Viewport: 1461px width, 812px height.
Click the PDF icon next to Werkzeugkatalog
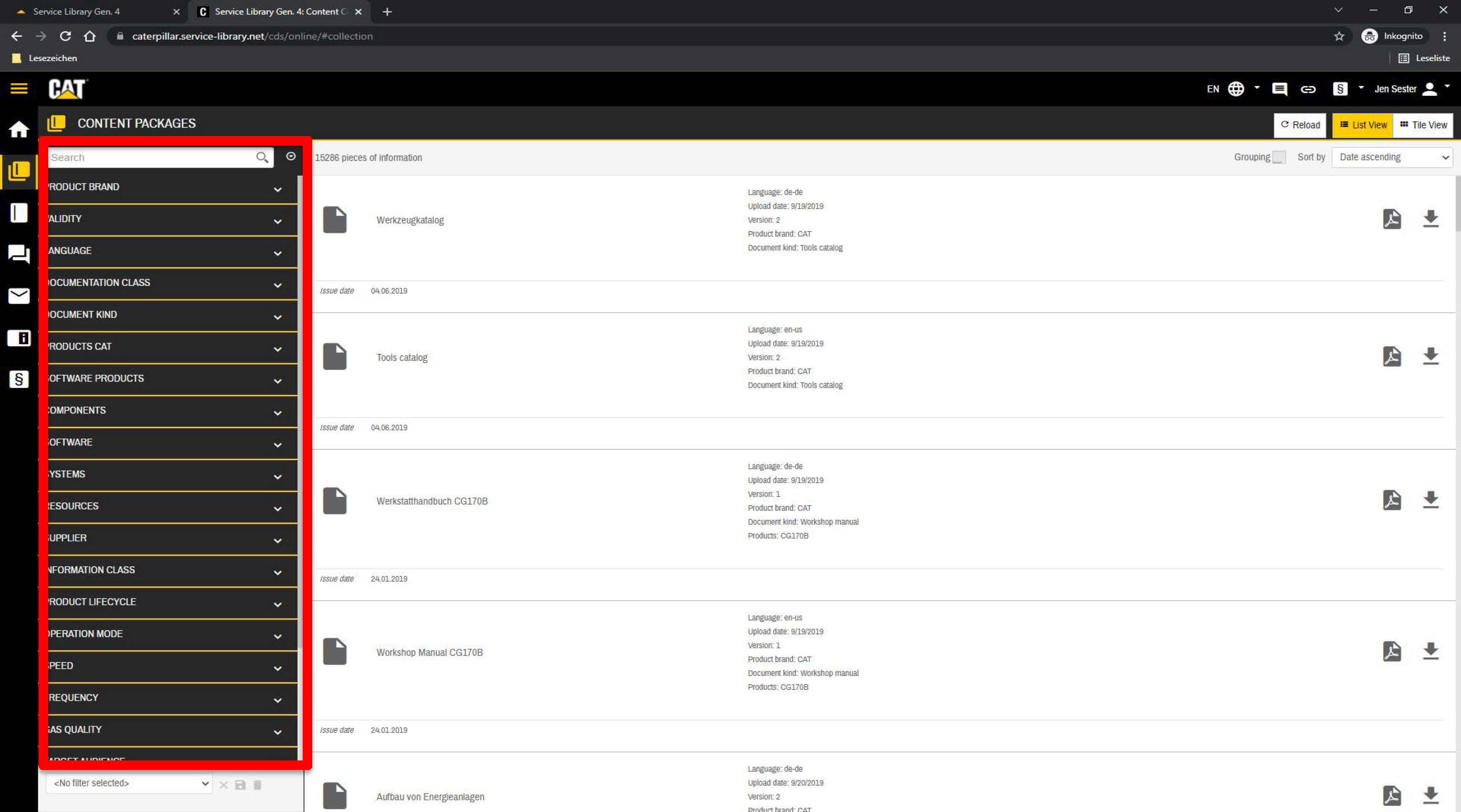pyautogui.click(x=1392, y=220)
